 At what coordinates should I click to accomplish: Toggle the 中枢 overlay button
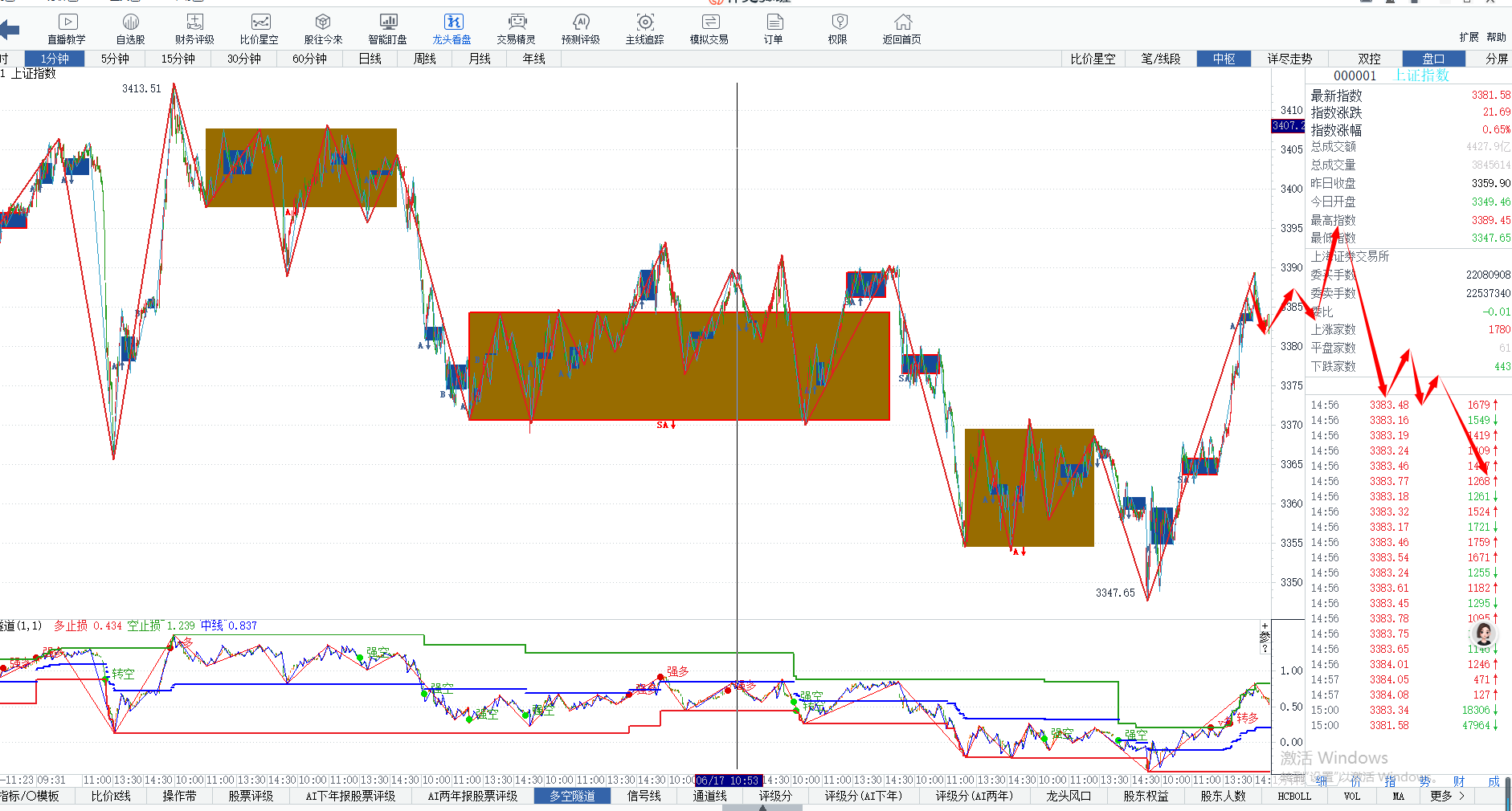(1224, 59)
